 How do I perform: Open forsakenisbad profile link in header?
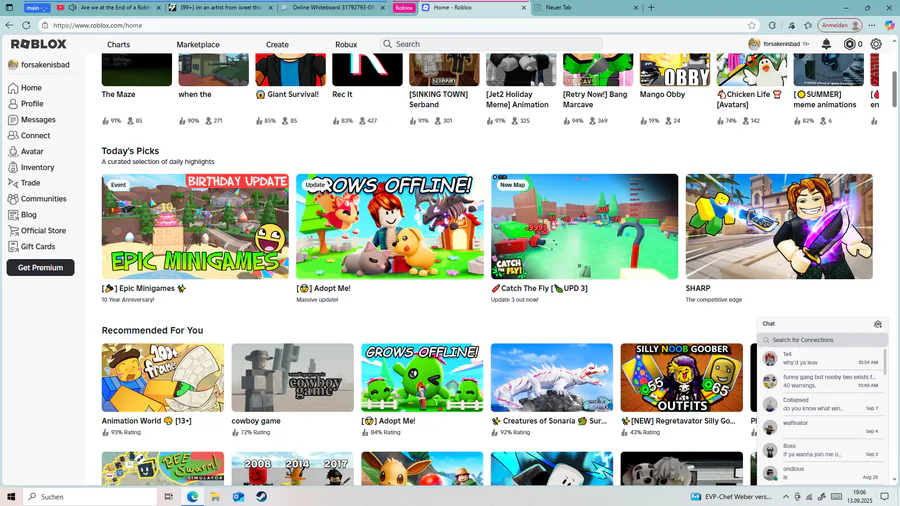[x=778, y=44]
